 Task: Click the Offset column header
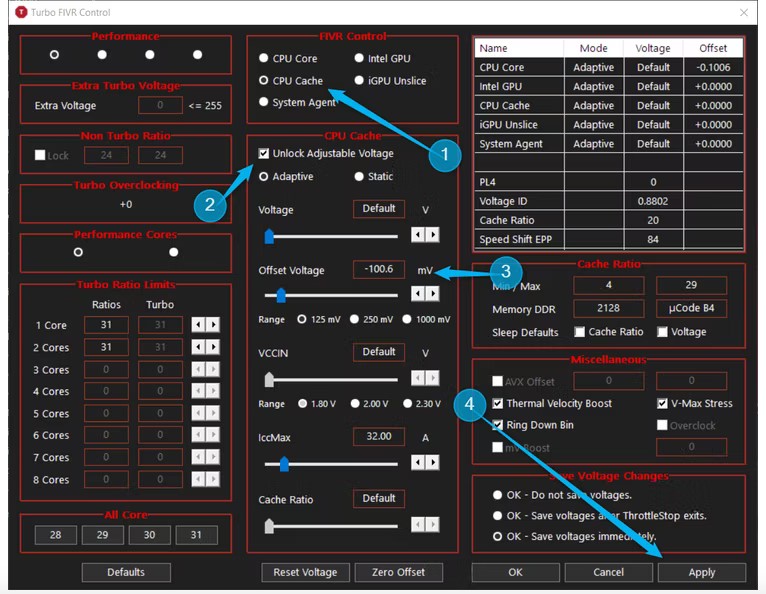(x=713, y=48)
